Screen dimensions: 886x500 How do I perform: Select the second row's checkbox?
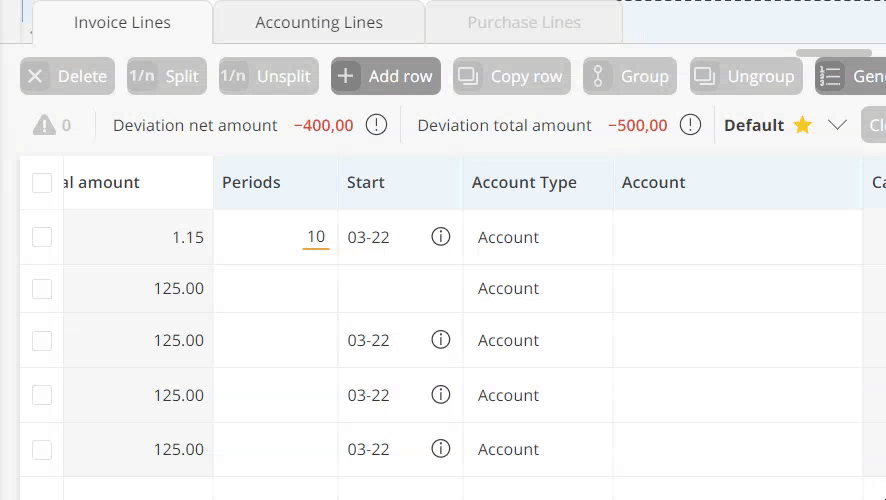[x=42, y=289]
